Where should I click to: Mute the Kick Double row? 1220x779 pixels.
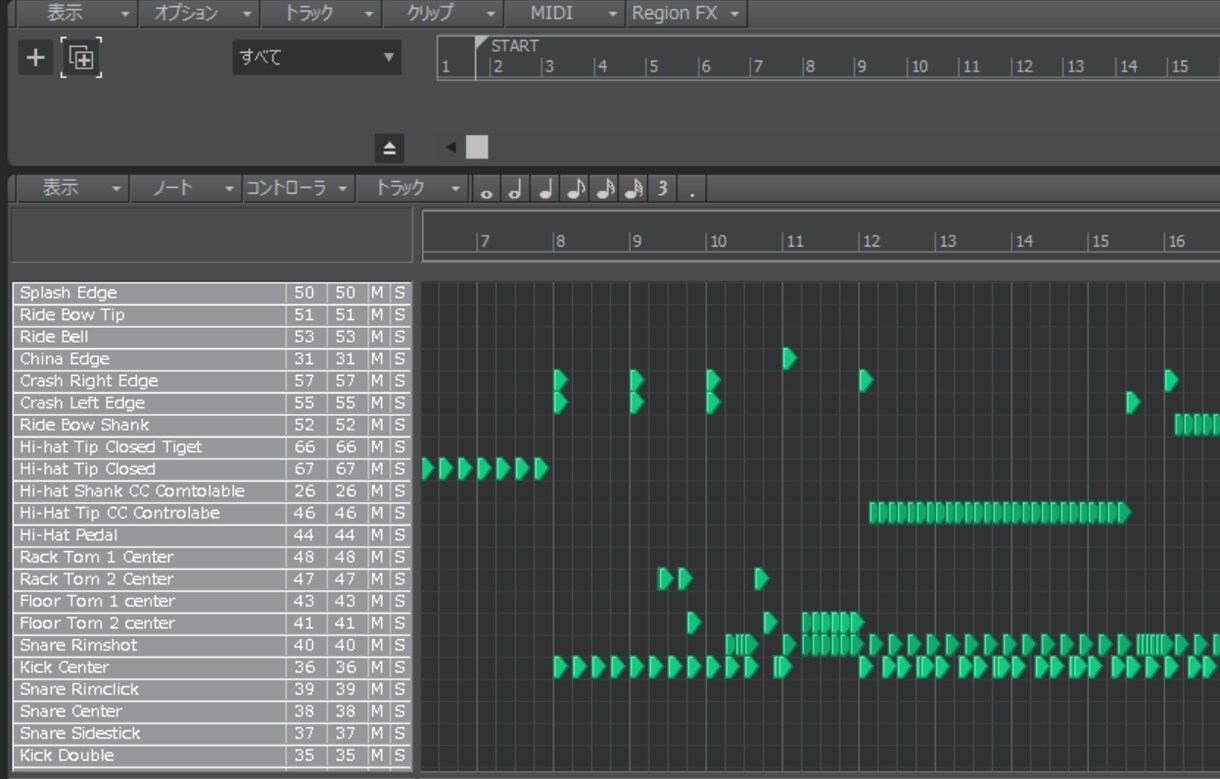(377, 755)
